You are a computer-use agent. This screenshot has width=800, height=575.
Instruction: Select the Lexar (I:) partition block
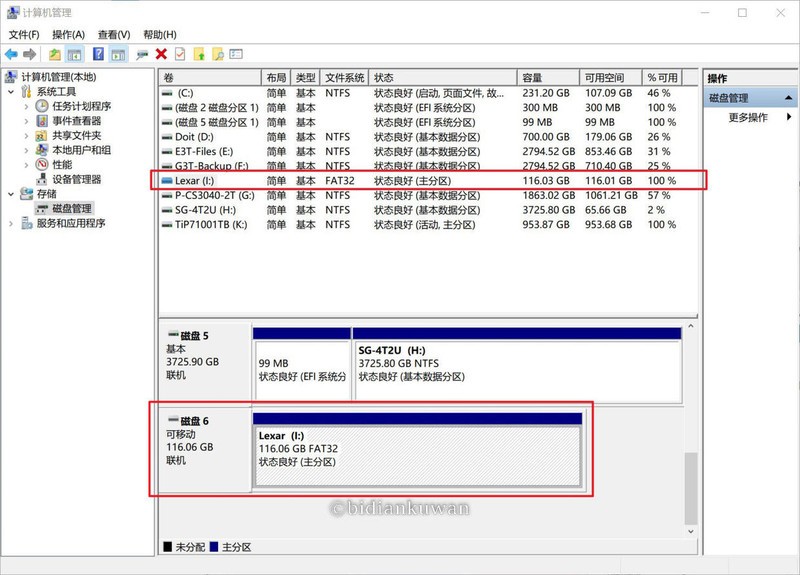click(417, 450)
